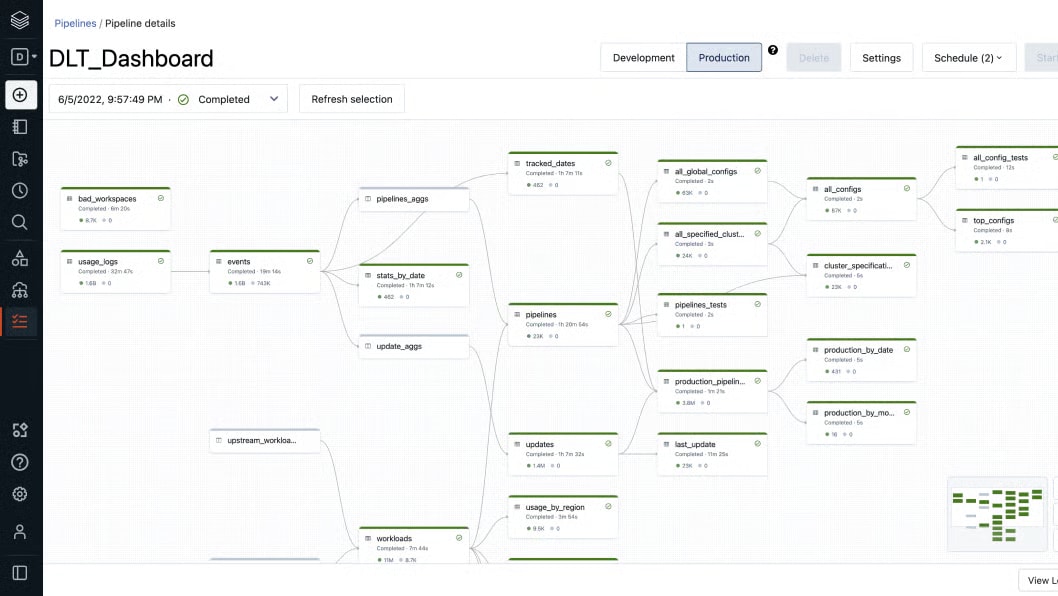This screenshot has height=596, width=1058.
Task: Open the Repos icon in sidebar
Action: [x=20, y=159]
